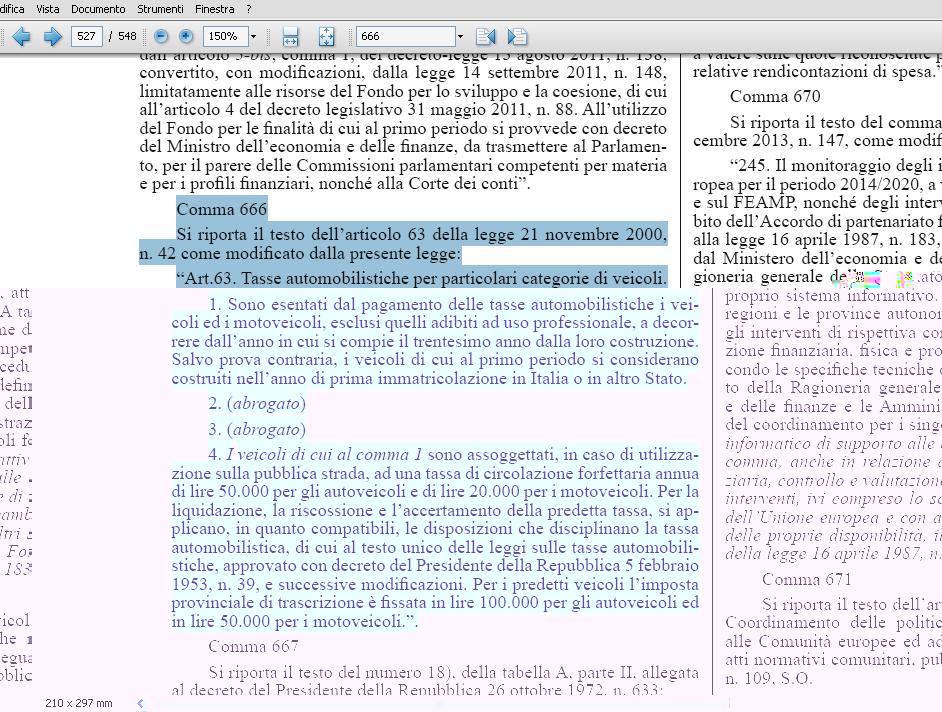This screenshot has width=942, height=712.
Task: Click 'Art.63. Tasse automobilistiche' line
Action: tap(421, 278)
